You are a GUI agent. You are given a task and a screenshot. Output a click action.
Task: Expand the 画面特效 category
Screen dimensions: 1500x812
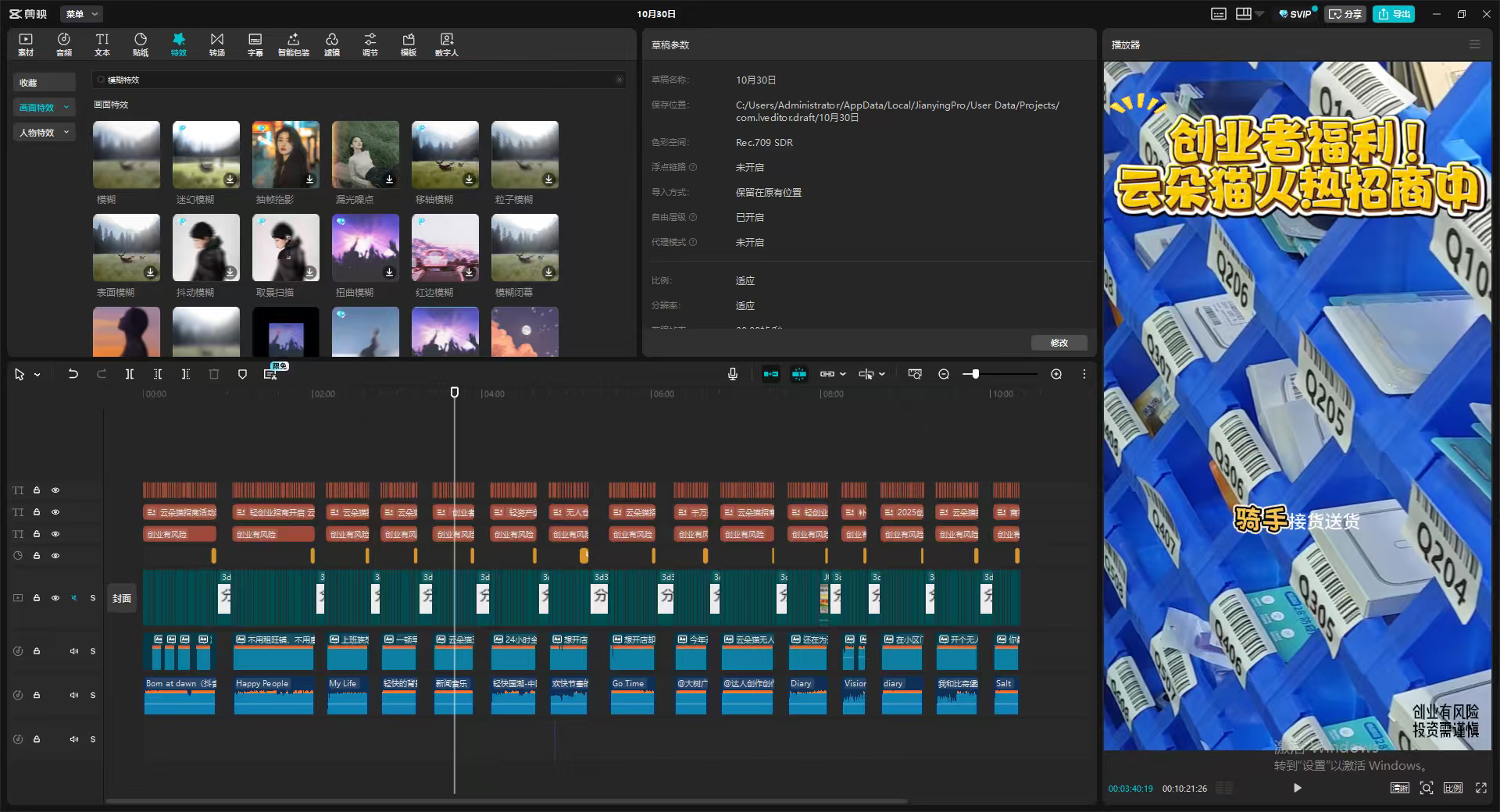click(44, 108)
